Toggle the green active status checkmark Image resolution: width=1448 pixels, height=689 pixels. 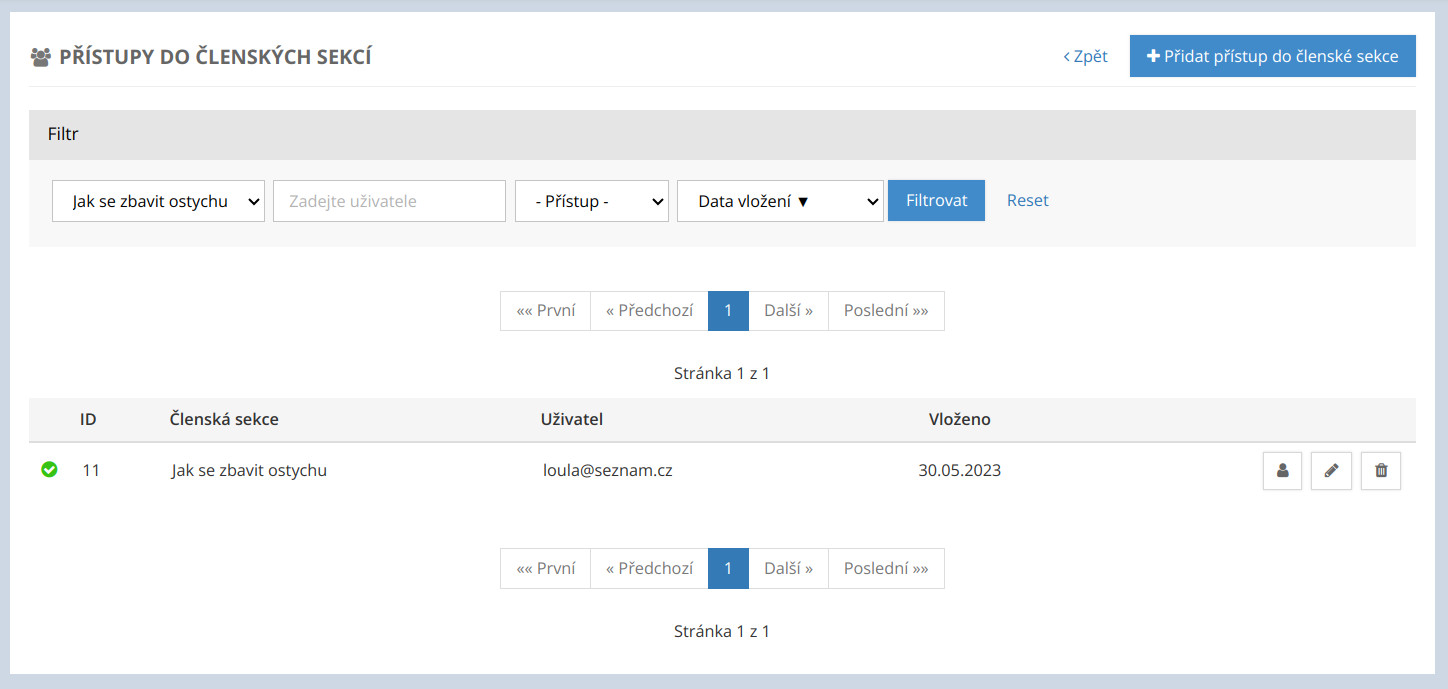49,469
